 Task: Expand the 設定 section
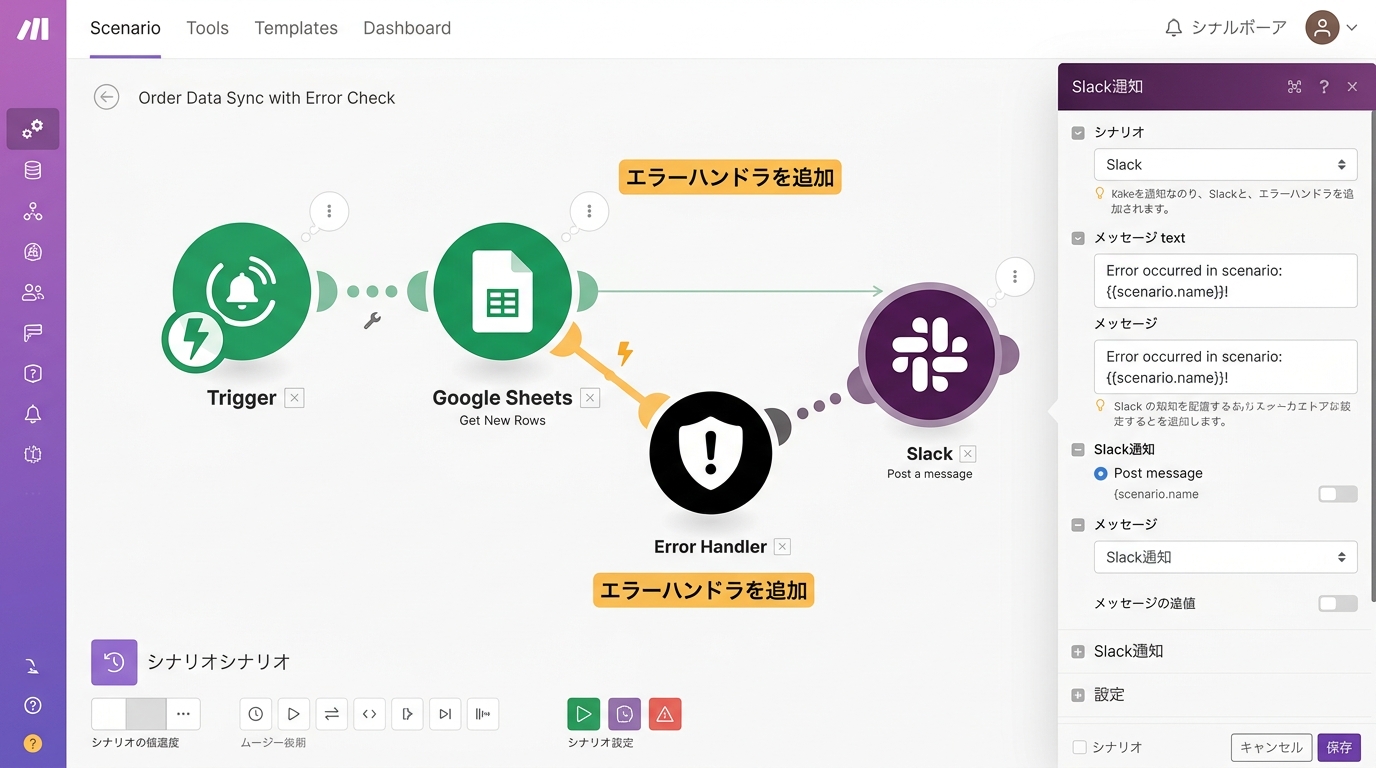[x=1109, y=695]
